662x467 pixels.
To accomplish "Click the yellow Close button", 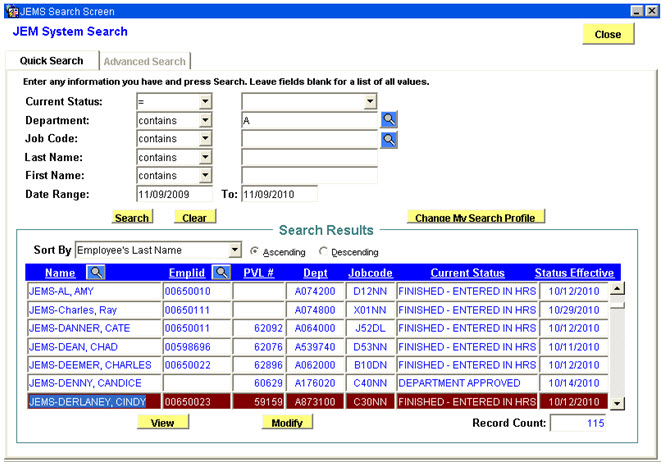I will click(608, 34).
